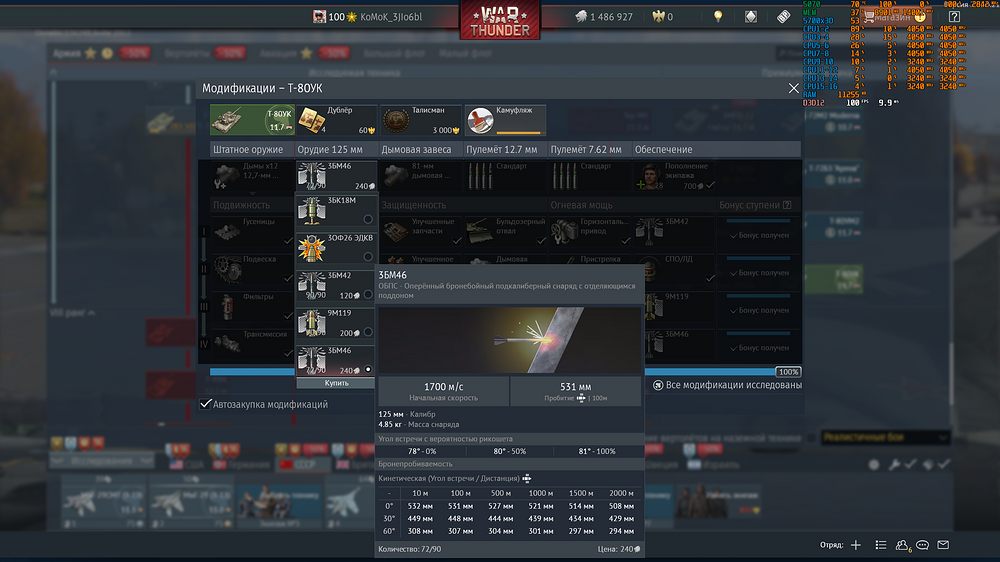Click the 9М119 modification under Огневая мощь
1000x562 pixels.
(x=680, y=307)
